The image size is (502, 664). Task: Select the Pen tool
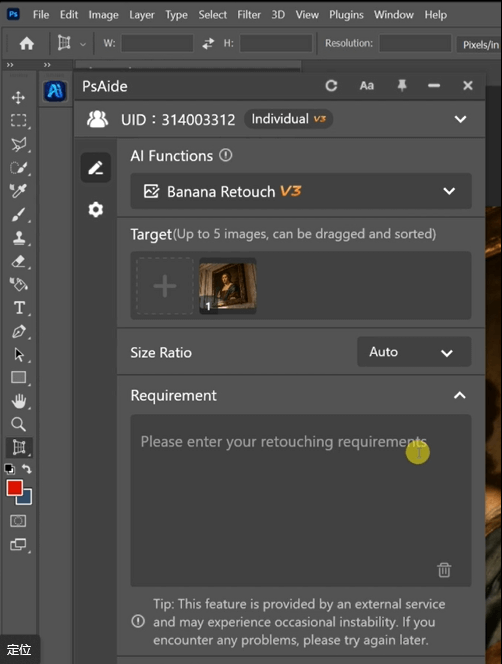(18, 331)
